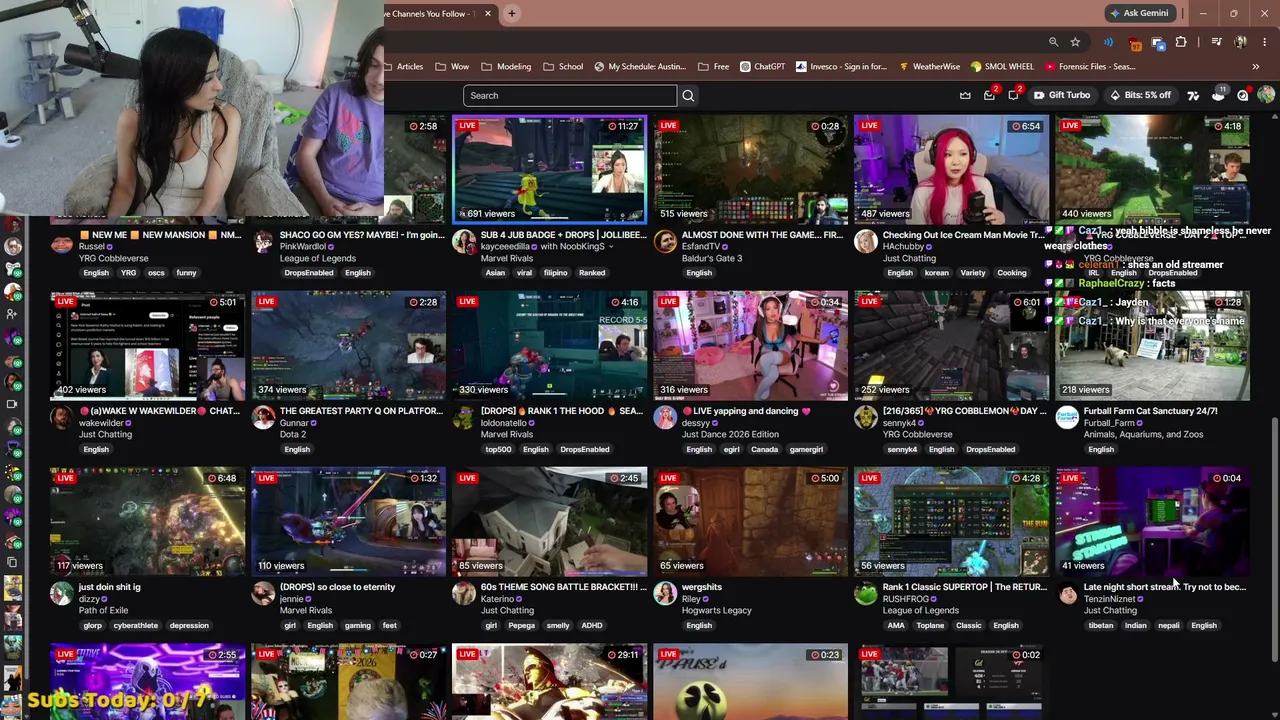
Task: Open 'THE GREATEST PARTY Q ON PLATFOR...' stream title
Action: coord(361,411)
